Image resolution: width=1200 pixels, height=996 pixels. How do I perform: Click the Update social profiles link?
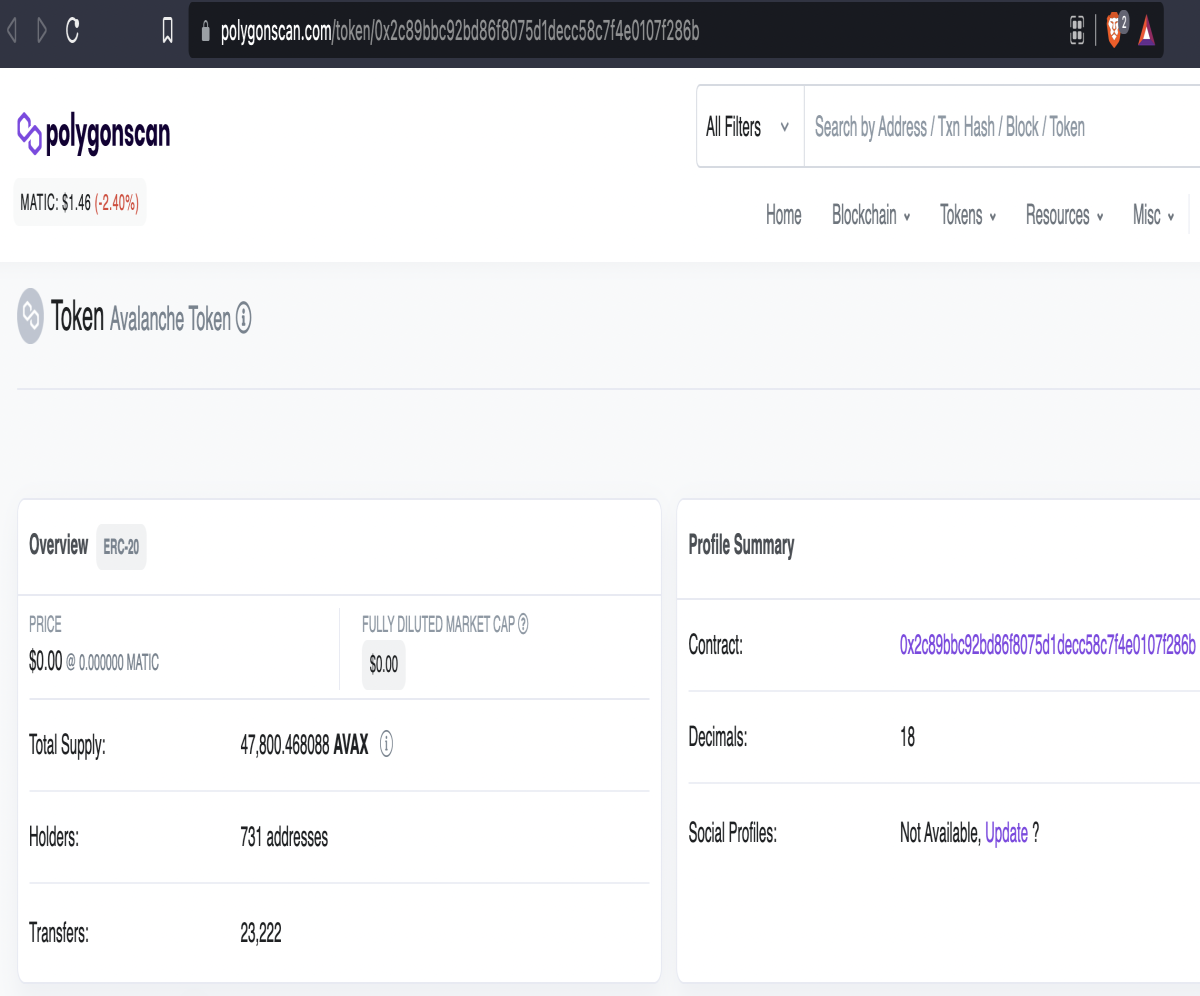pyautogui.click(x=1006, y=833)
